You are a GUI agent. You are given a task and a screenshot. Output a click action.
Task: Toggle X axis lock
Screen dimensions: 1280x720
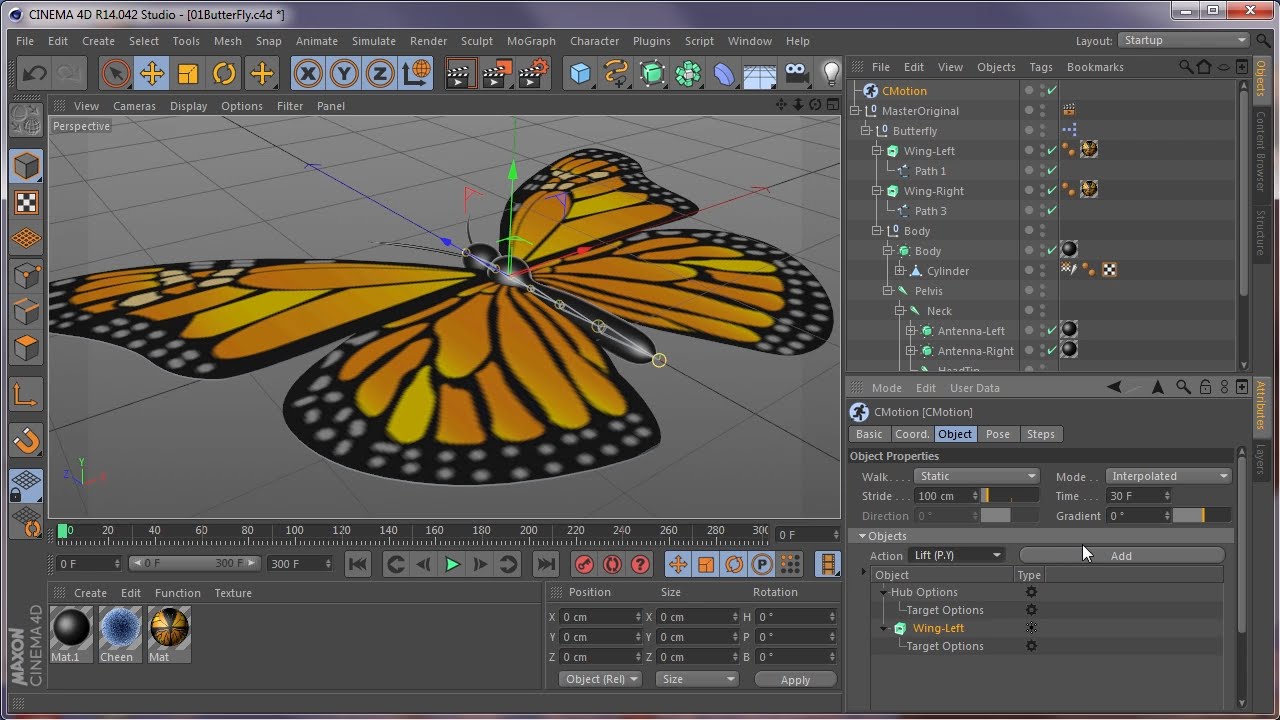tap(308, 73)
